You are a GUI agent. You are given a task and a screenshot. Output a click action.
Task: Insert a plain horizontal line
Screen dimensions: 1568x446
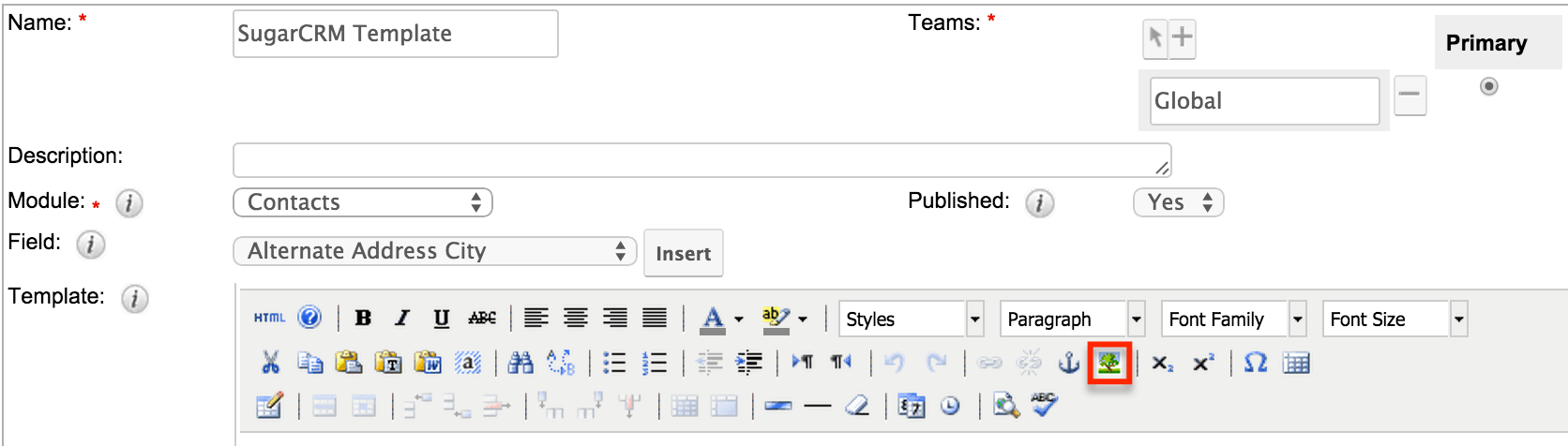818,407
